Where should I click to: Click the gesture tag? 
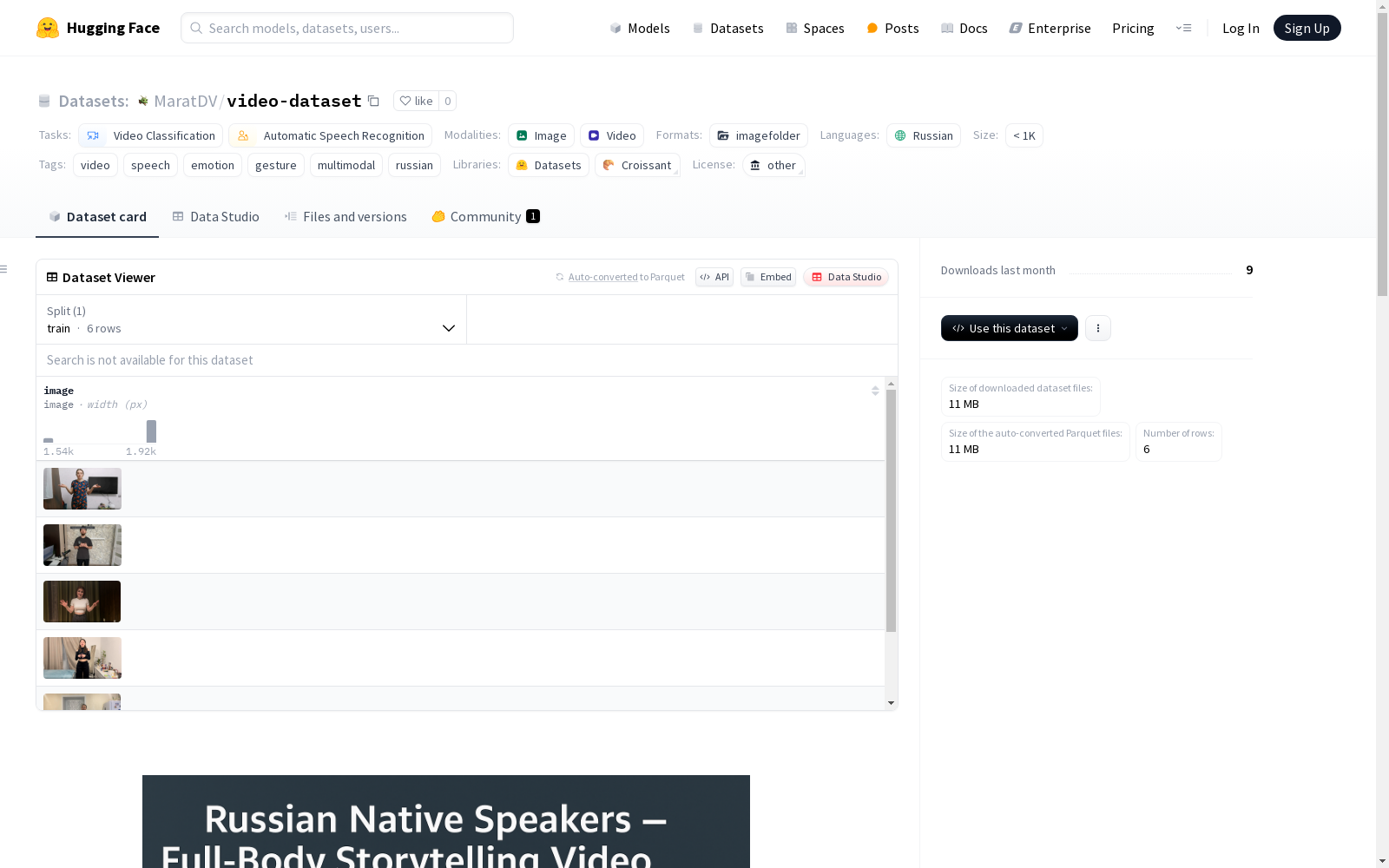(x=276, y=165)
